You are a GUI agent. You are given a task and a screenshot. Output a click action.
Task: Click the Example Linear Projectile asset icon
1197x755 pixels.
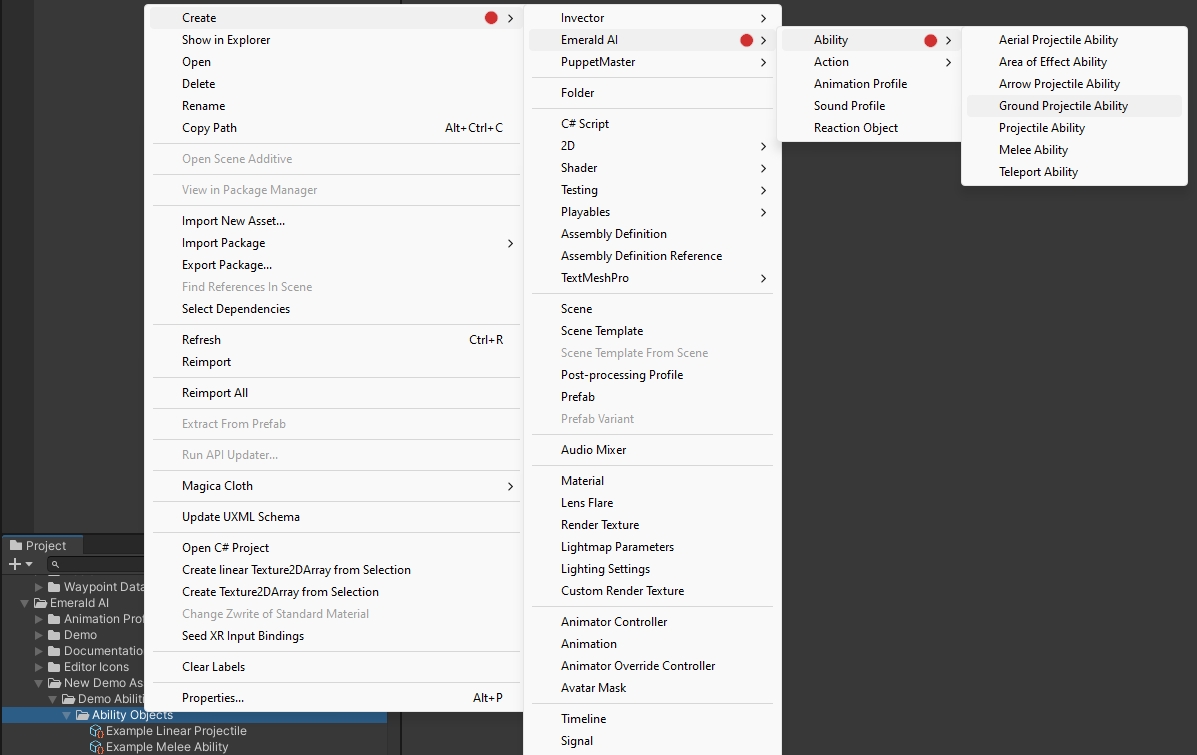tap(97, 731)
